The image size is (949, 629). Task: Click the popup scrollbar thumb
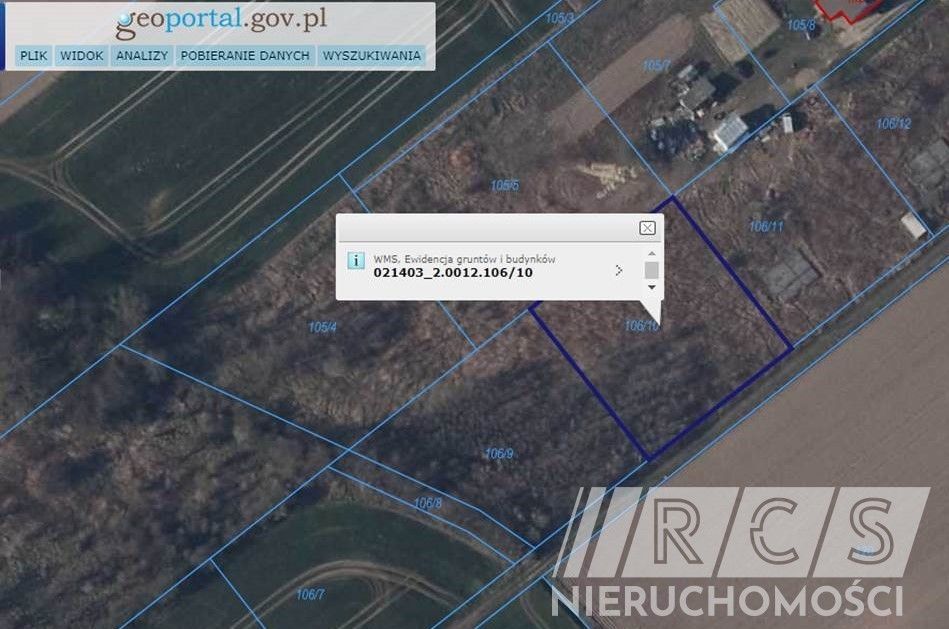tap(651, 270)
